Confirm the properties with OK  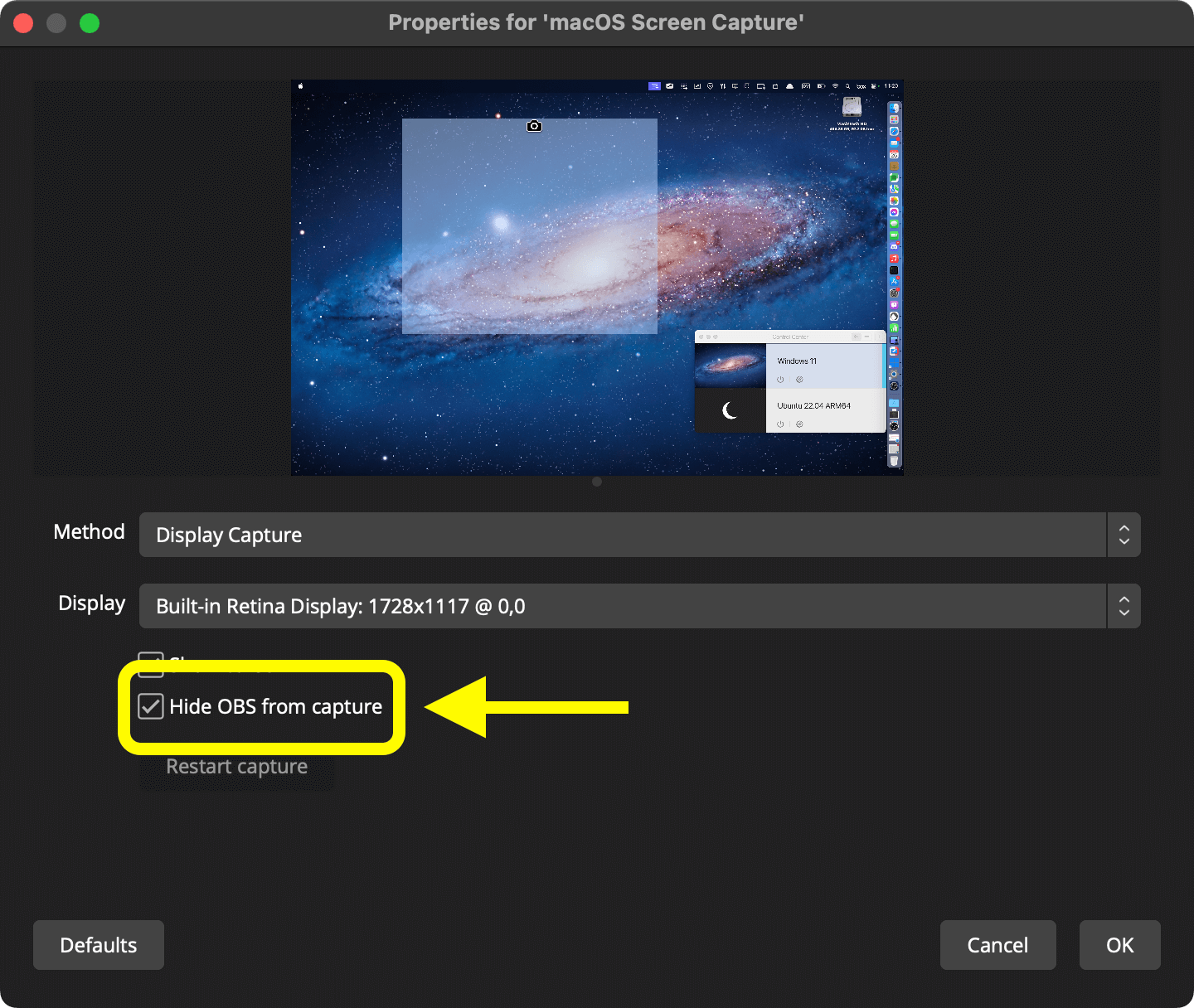(x=1119, y=944)
